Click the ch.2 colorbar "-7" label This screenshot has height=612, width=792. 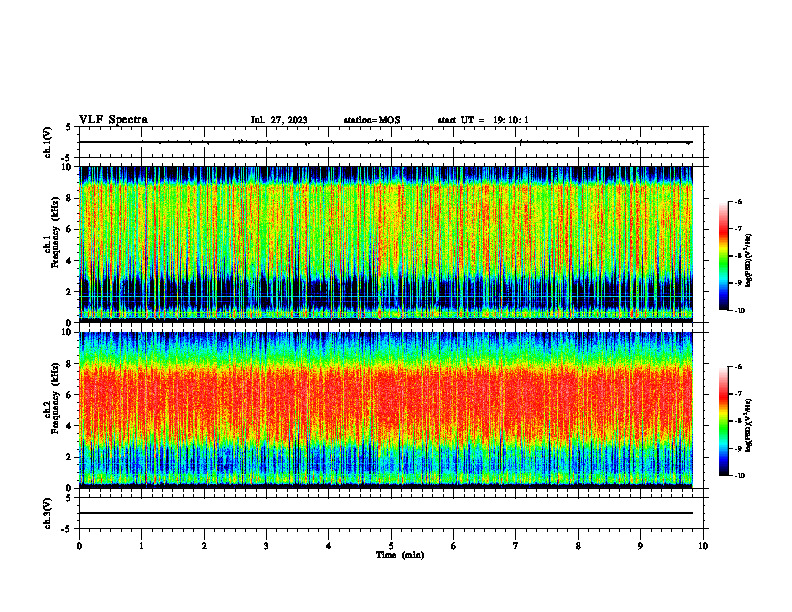pyautogui.click(x=737, y=394)
